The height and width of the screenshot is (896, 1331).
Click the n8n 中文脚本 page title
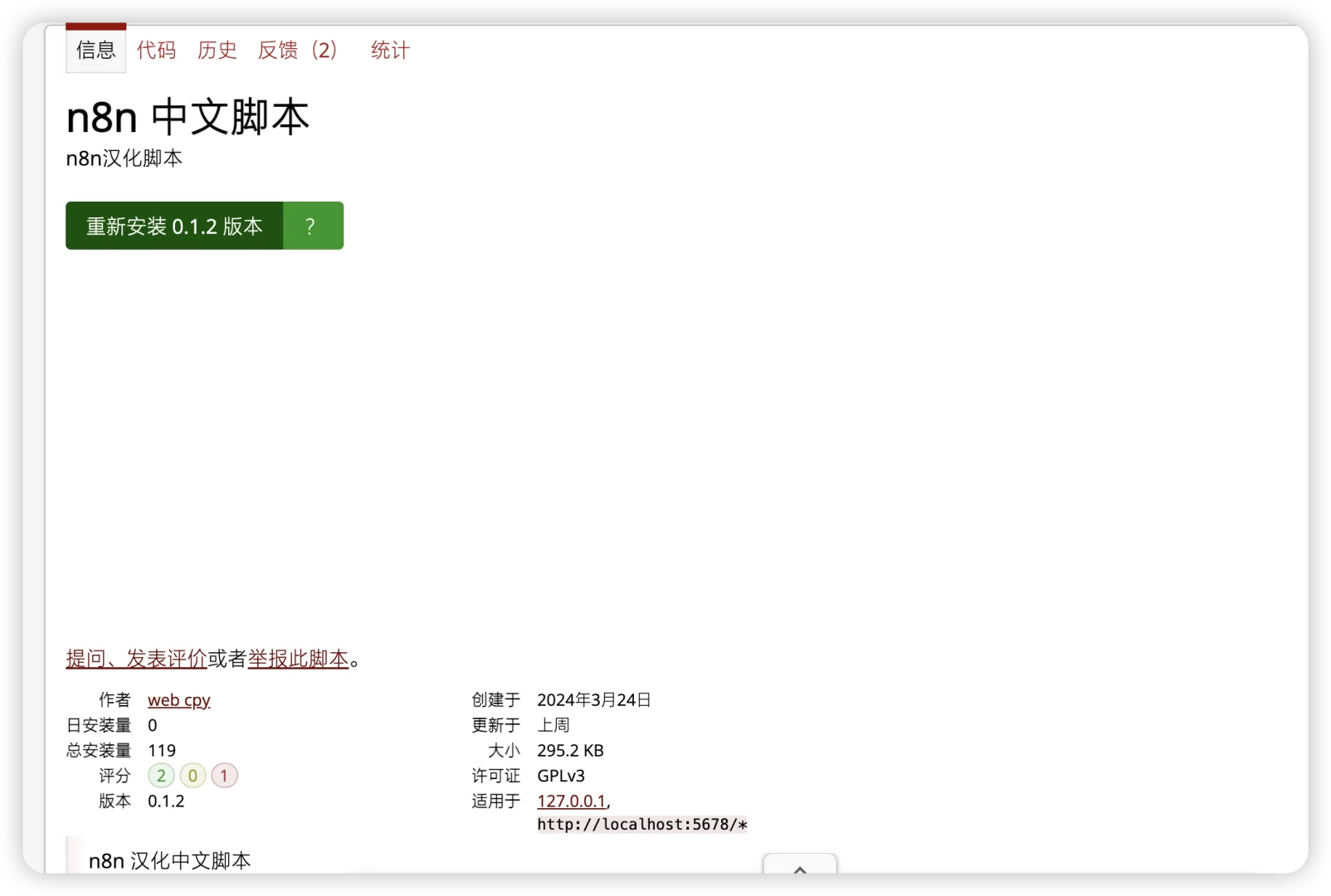187,117
